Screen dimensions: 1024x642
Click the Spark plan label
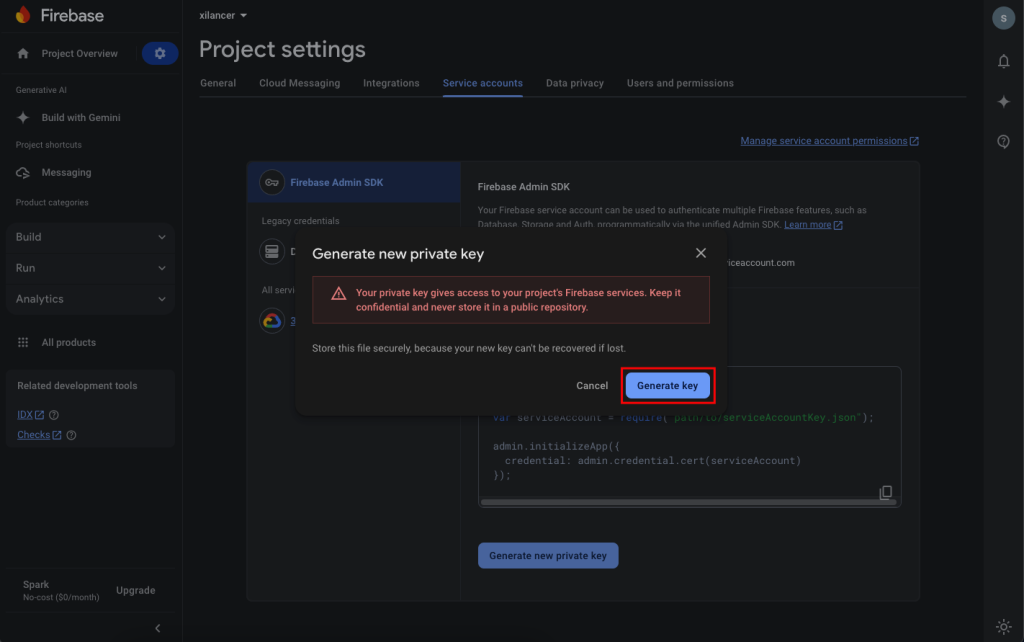point(36,585)
